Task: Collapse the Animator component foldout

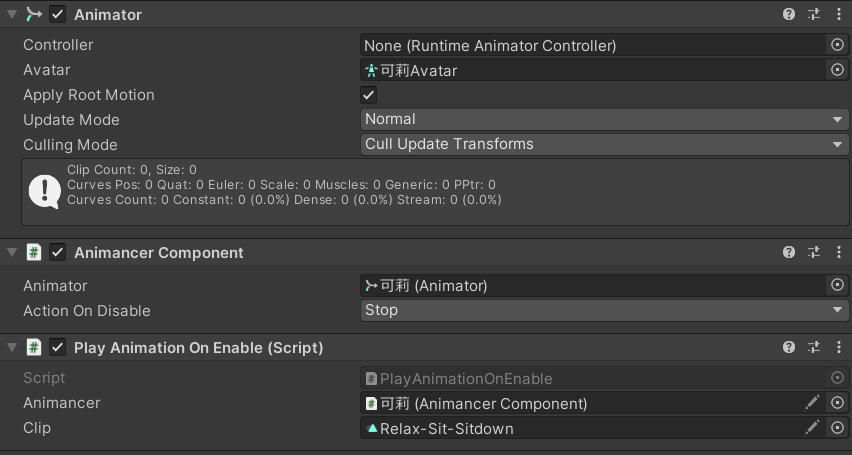Action: (x=12, y=15)
